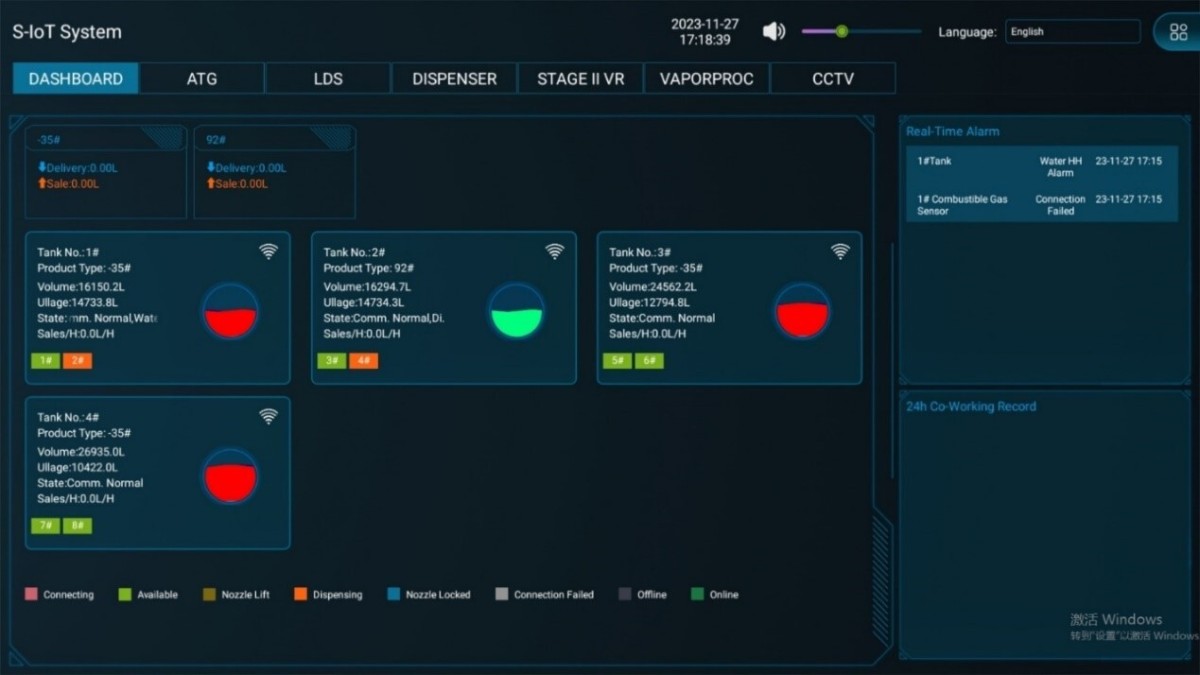Viewport: 1200px width, 675px height.
Task: Open the VAPORPROC tab
Action: pyautogui.click(x=706, y=79)
